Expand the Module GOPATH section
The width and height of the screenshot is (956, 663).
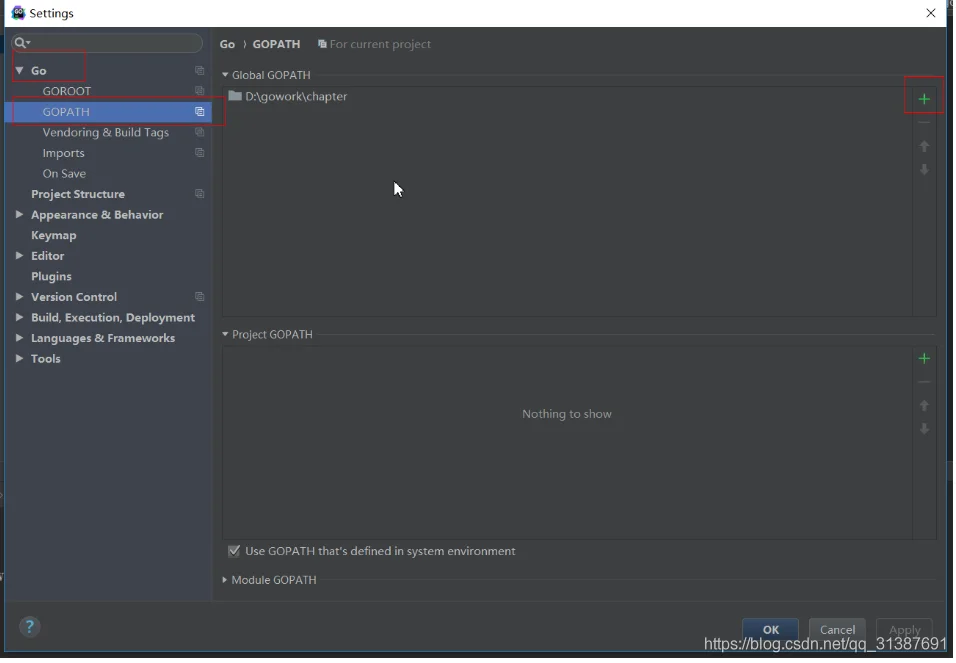(225, 581)
